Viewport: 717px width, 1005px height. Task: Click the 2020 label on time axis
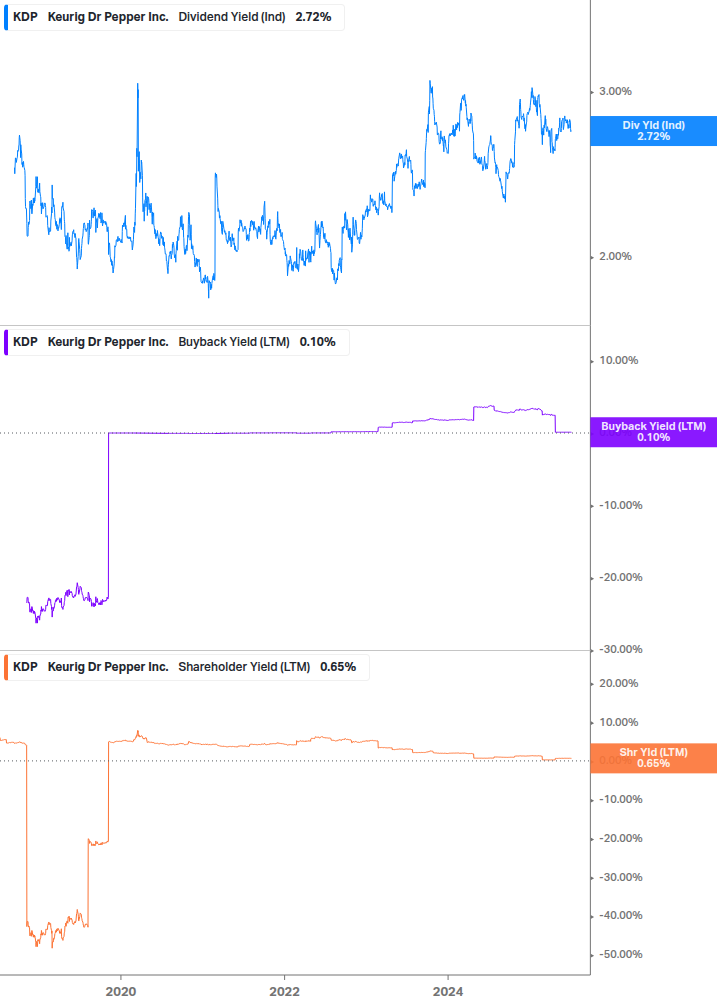(120, 992)
